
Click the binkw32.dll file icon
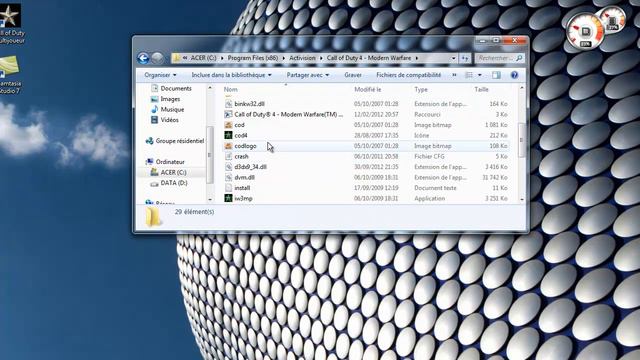229,104
